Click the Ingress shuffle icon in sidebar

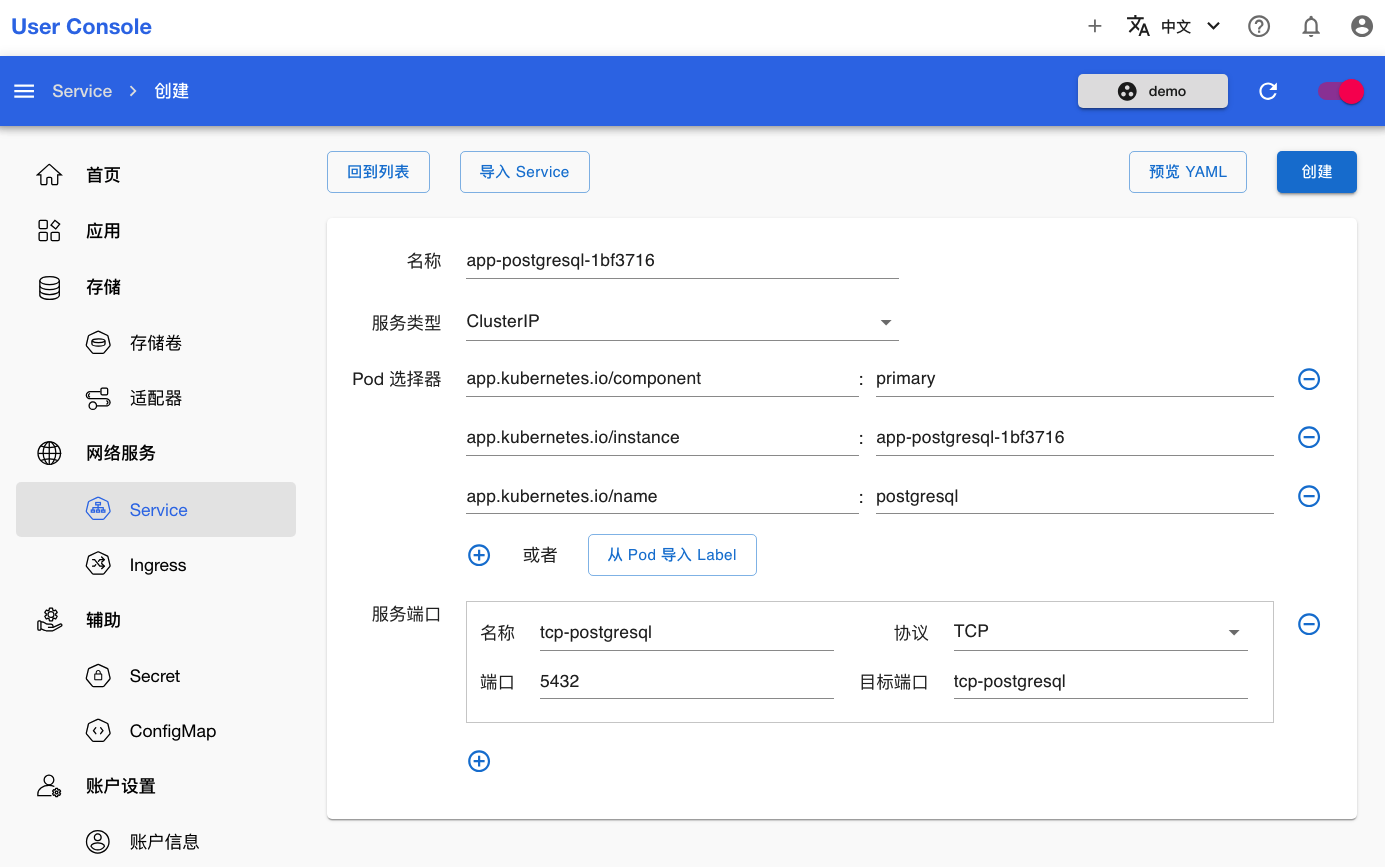[x=98, y=564]
